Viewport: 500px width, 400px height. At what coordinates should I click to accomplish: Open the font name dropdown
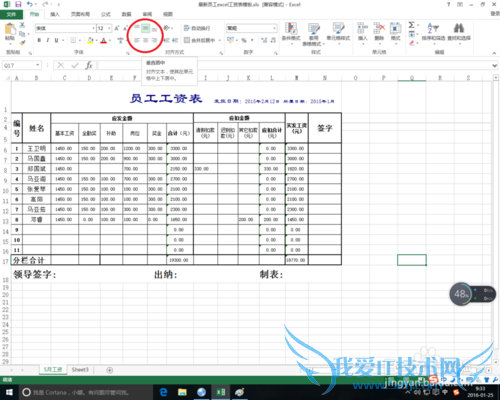[x=93, y=28]
